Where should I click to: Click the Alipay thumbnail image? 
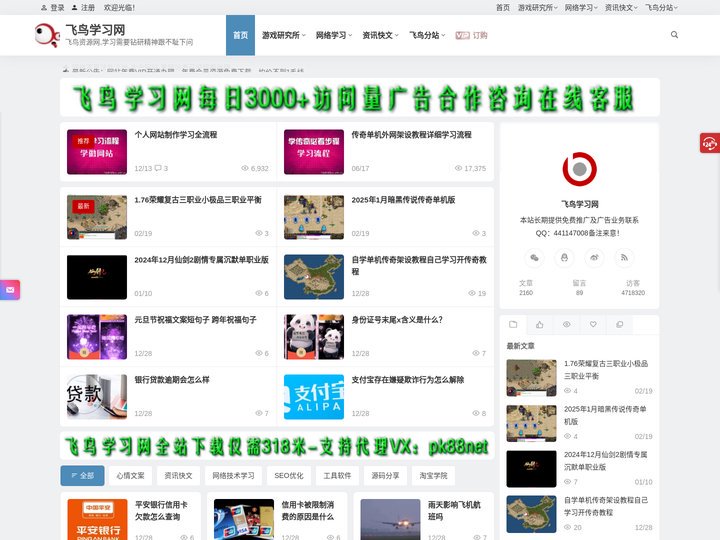coord(314,397)
